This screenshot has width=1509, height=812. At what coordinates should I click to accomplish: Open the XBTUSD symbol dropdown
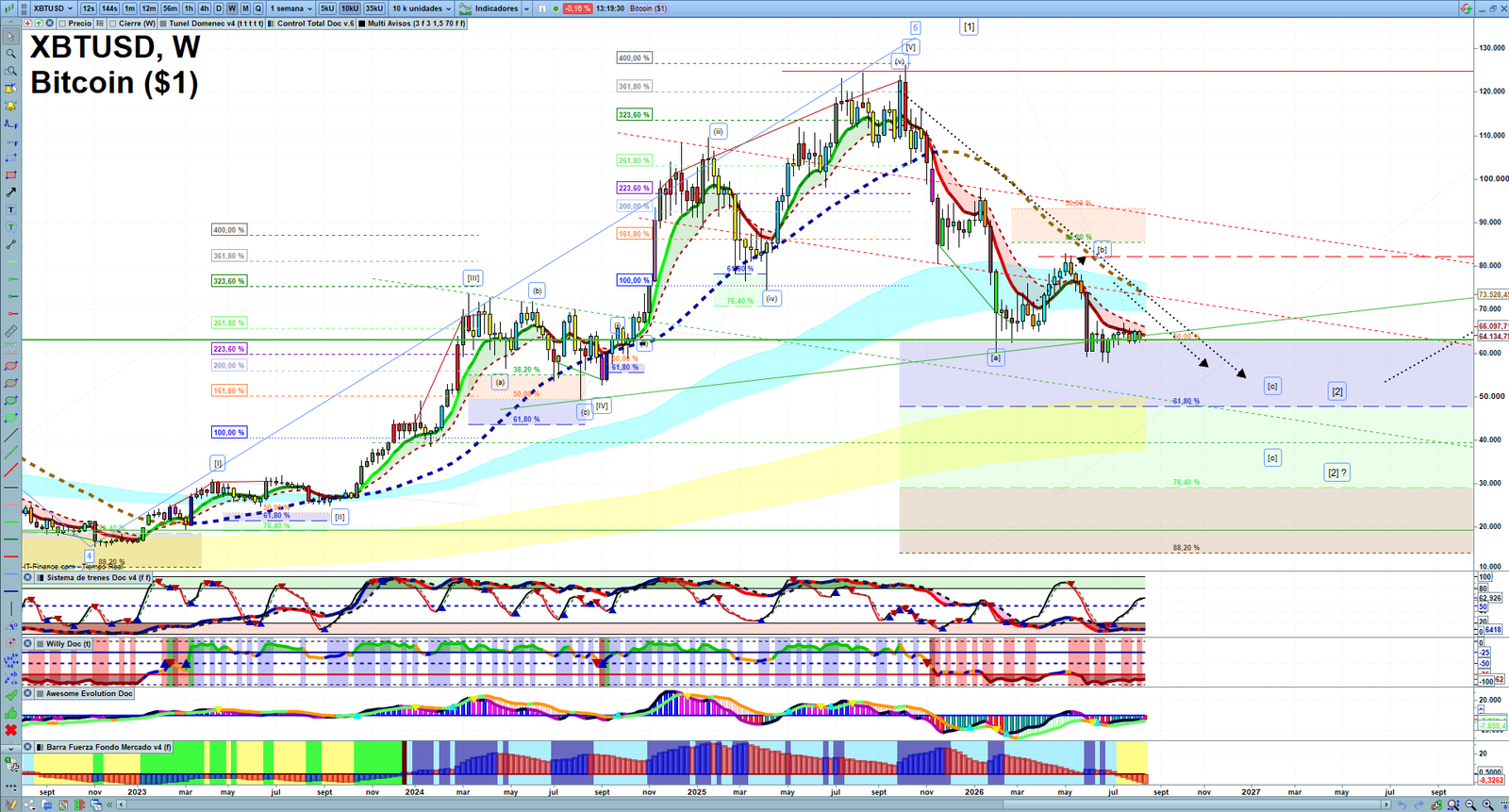tap(52, 8)
